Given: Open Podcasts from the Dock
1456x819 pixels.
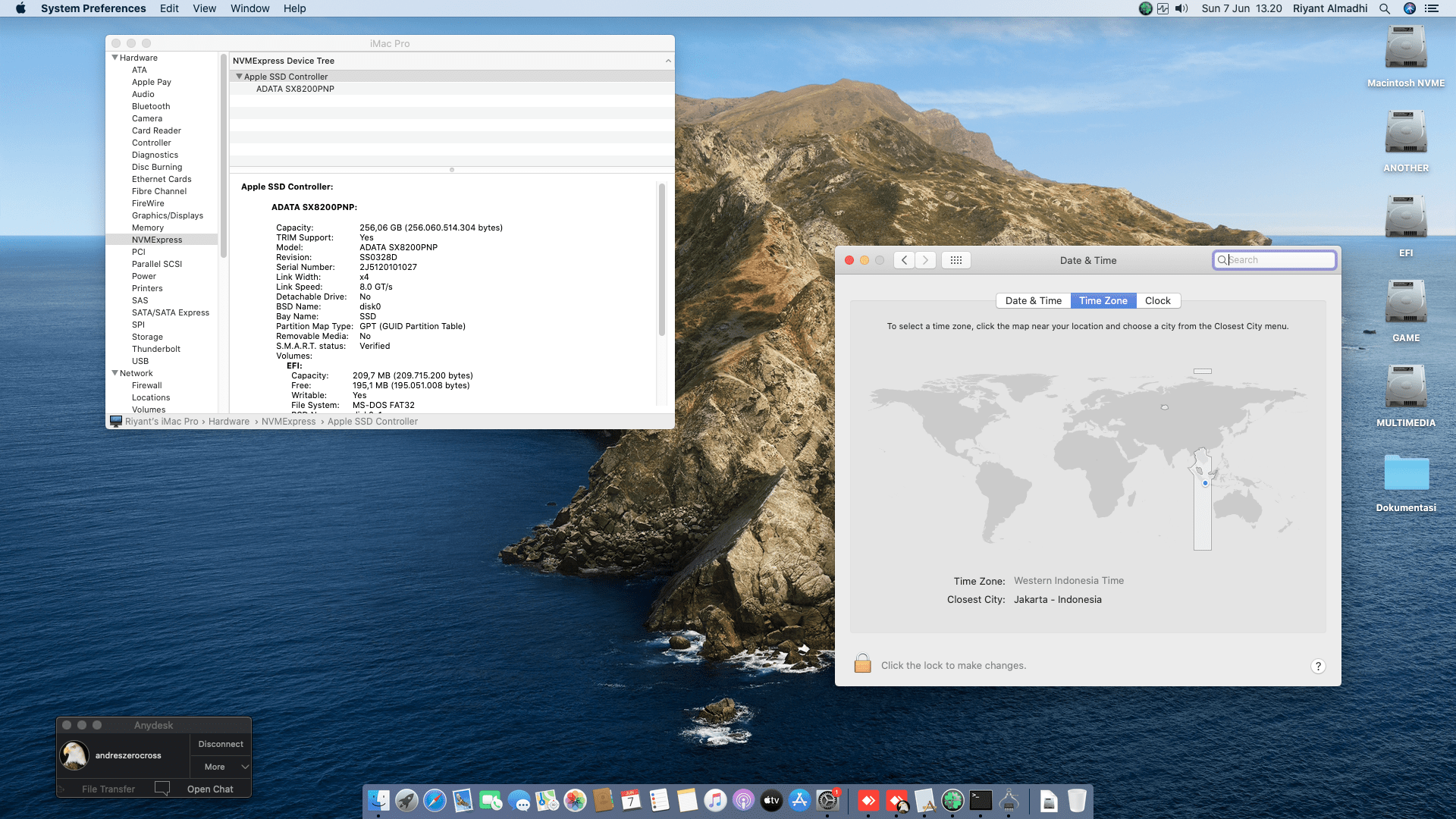Looking at the screenshot, I should tap(743, 800).
